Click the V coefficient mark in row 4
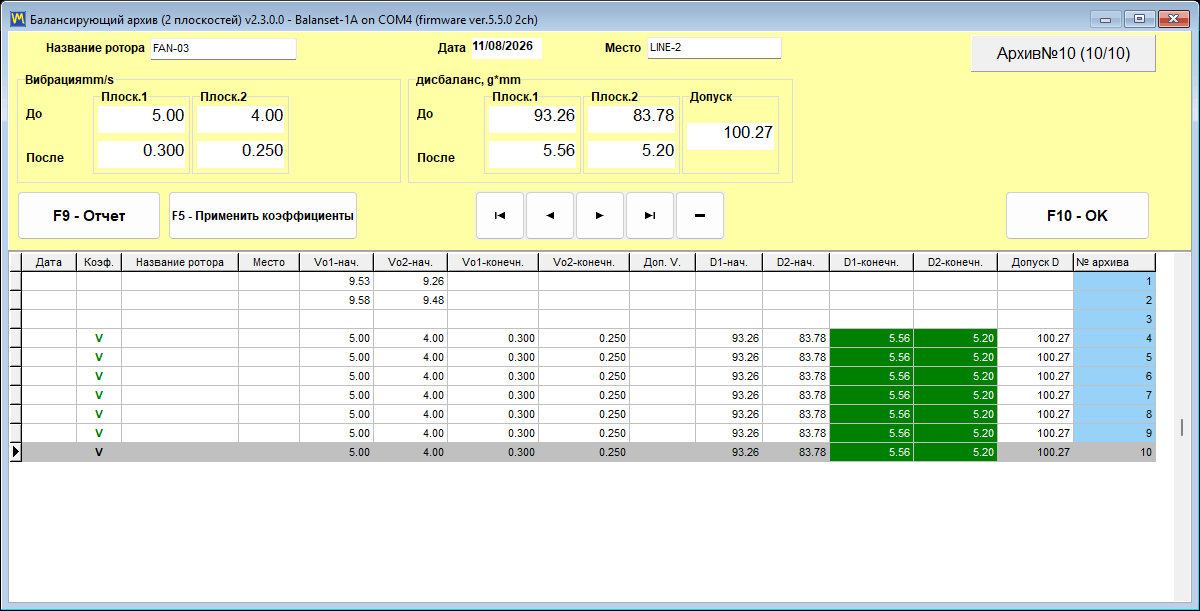The image size is (1200, 611). tap(99, 338)
